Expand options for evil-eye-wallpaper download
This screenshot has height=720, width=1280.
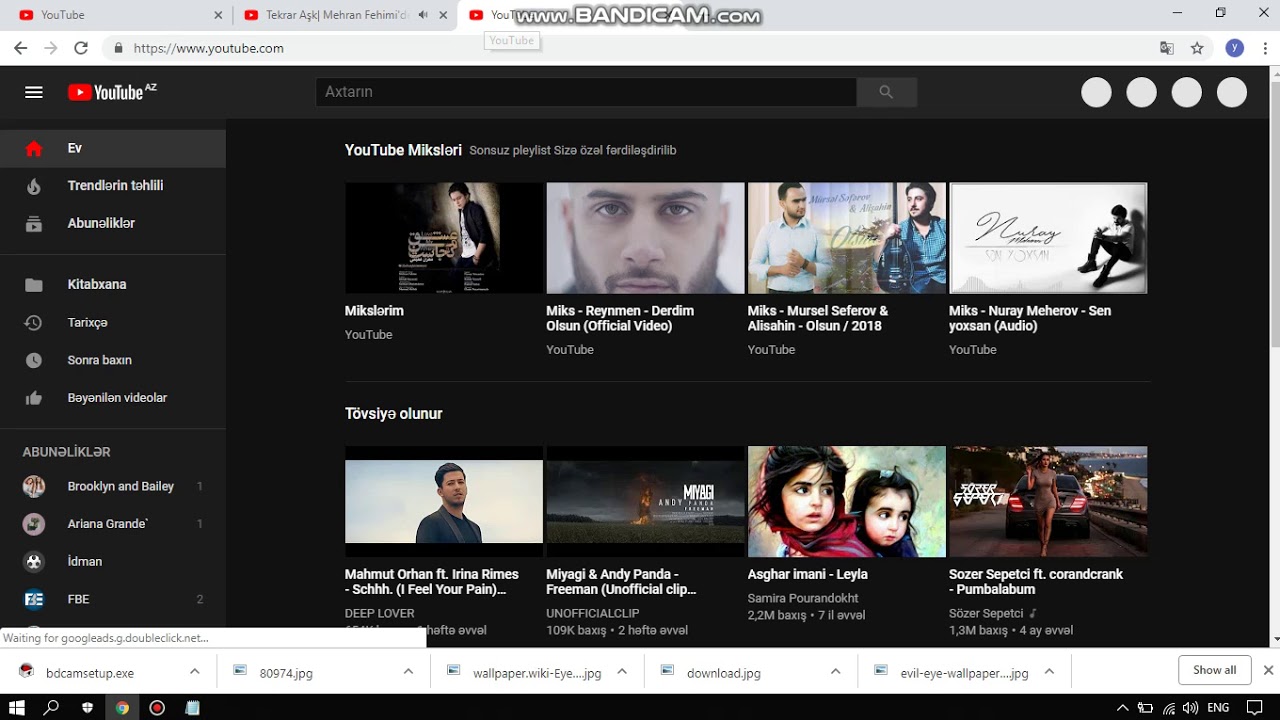pyautogui.click(x=1049, y=672)
